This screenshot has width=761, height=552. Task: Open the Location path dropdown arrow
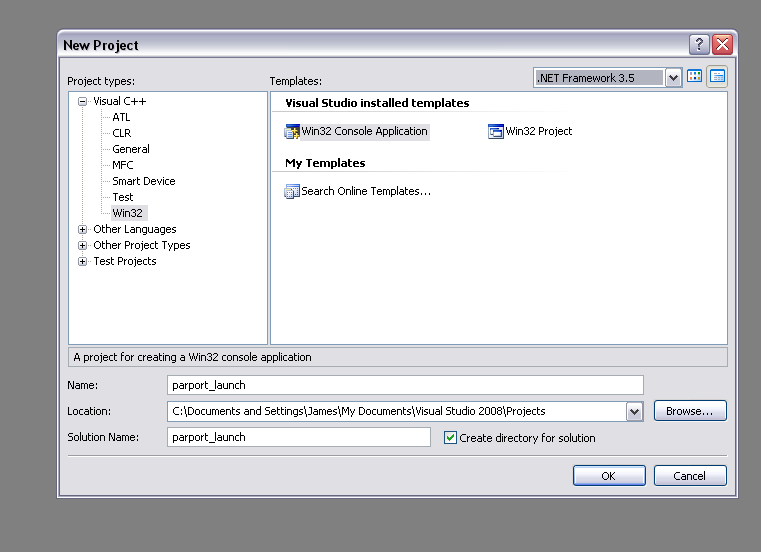634,412
